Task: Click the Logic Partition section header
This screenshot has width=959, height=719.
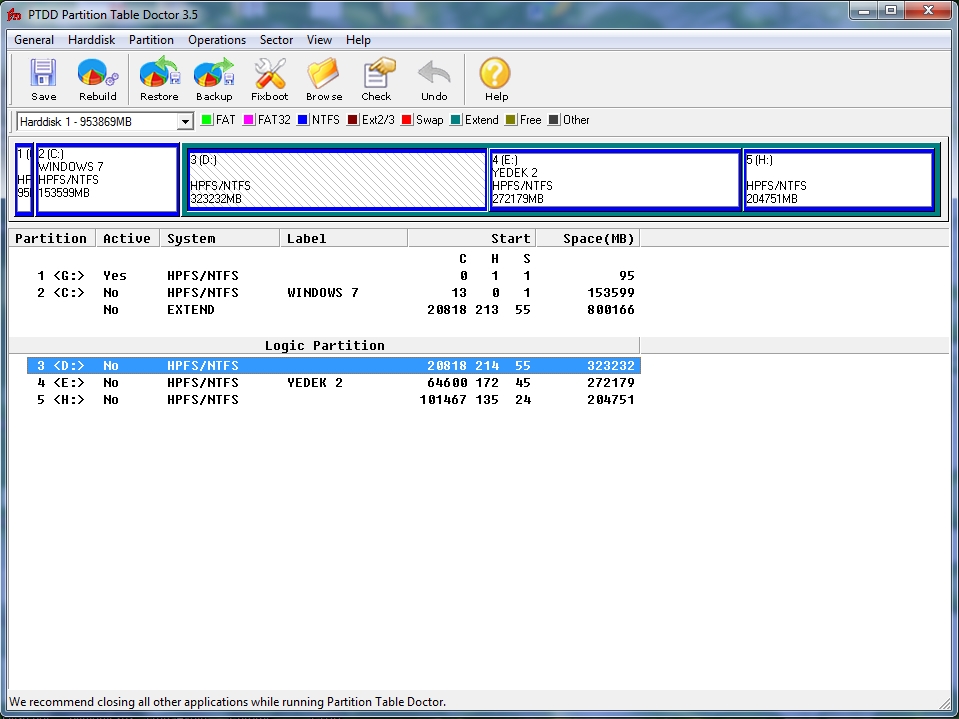Action: (x=324, y=345)
